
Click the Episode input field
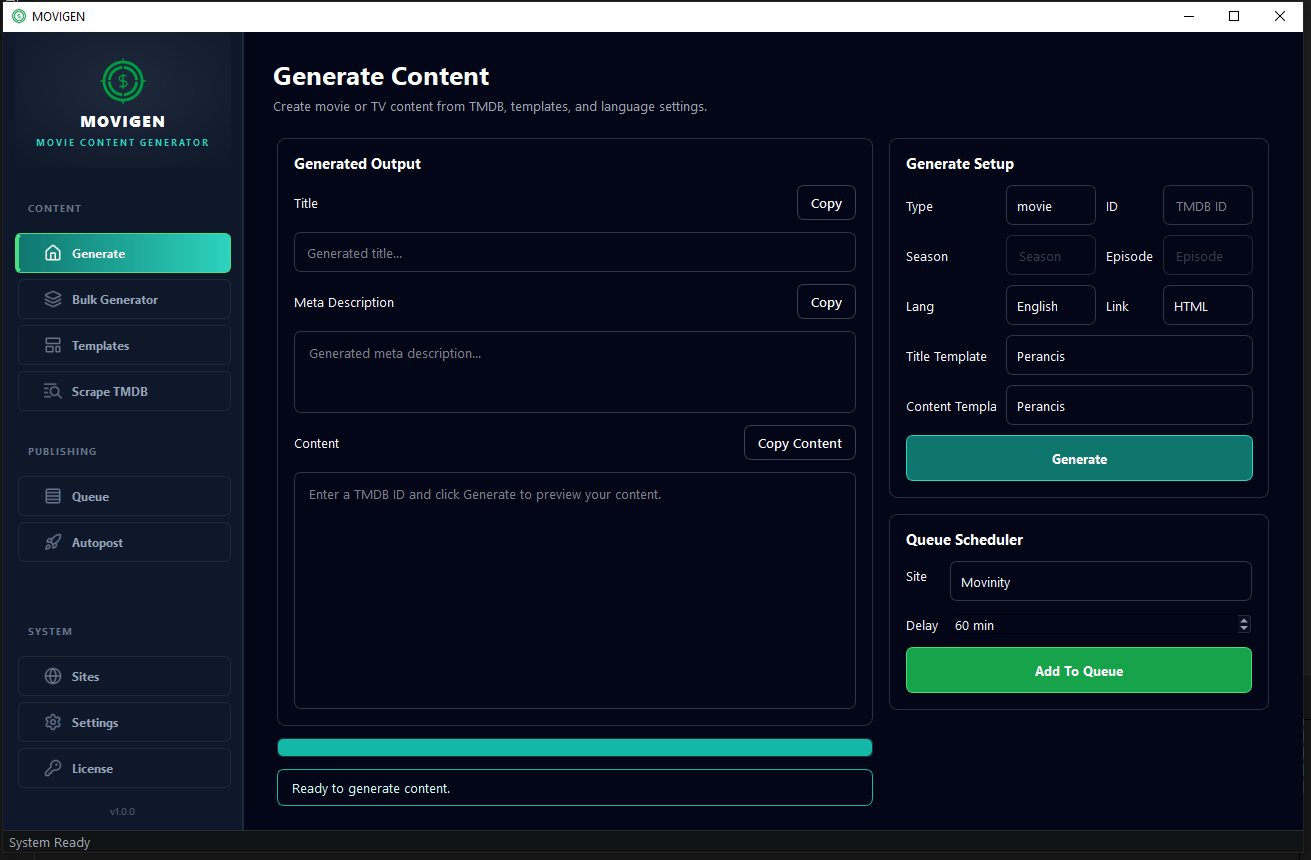[x=1208, y=256]
